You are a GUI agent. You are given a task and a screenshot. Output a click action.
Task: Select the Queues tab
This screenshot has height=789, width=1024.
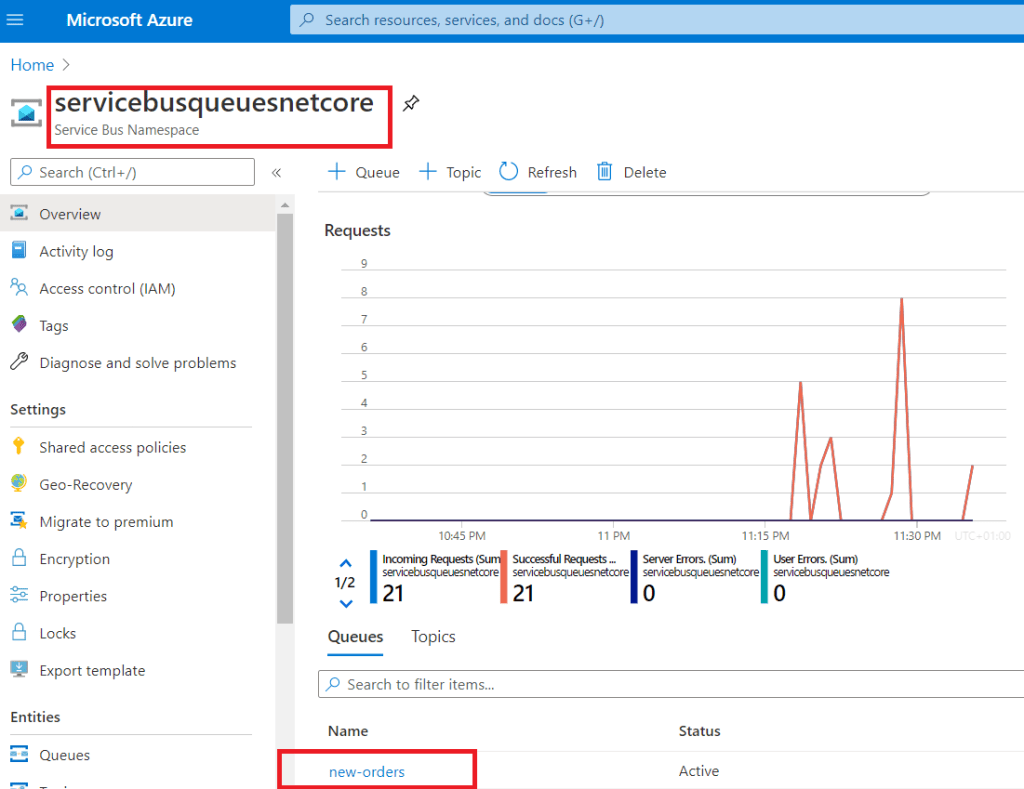[355, 637]
